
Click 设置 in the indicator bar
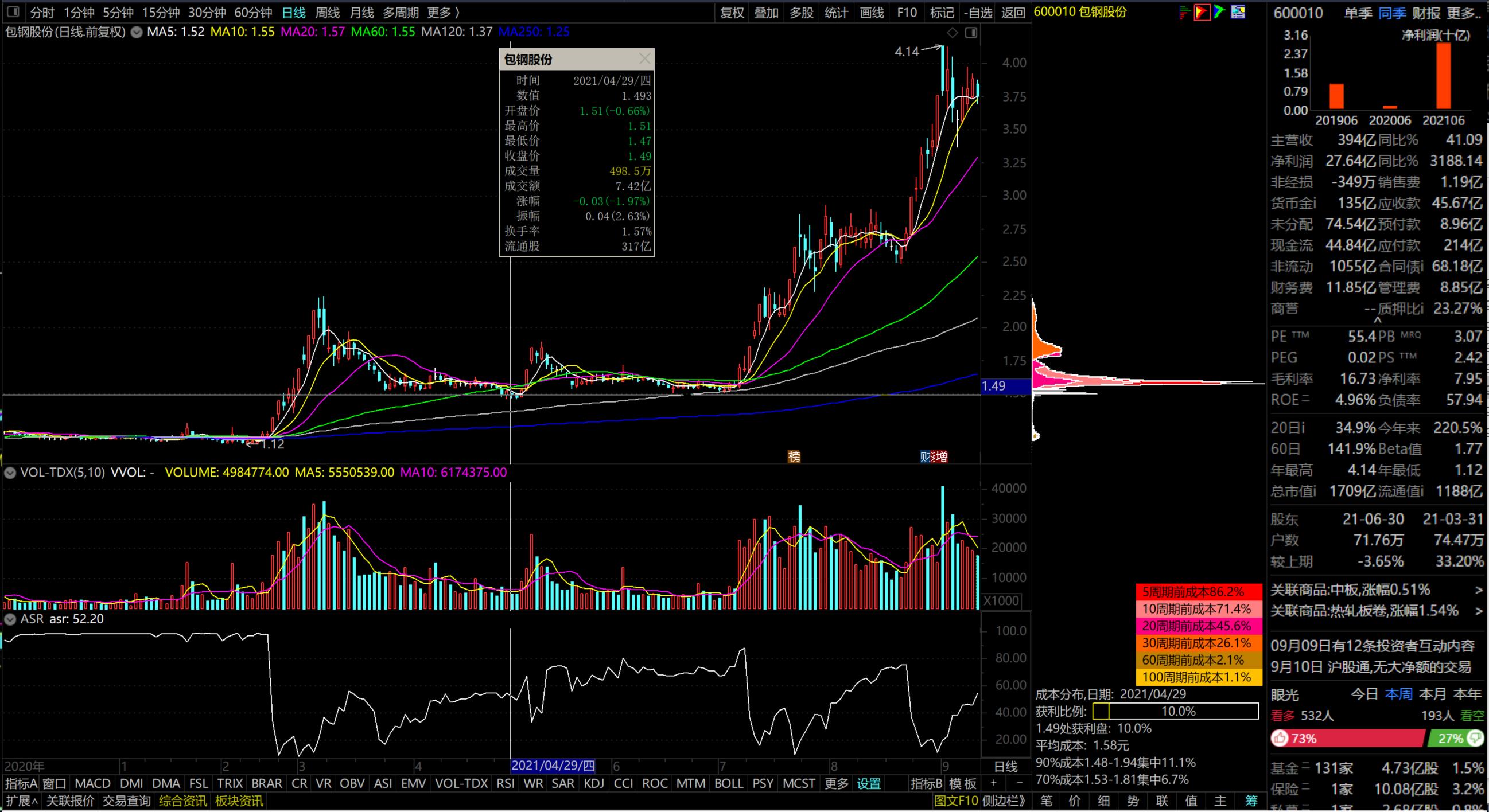(x=868, y=784)
